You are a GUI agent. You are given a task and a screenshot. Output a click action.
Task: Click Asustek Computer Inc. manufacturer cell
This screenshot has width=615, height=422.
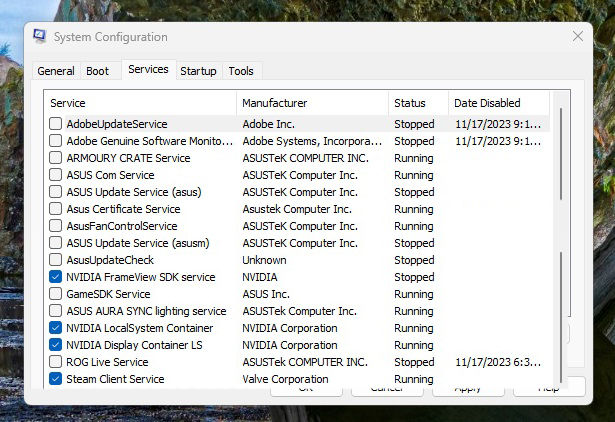tap(297, 209)
